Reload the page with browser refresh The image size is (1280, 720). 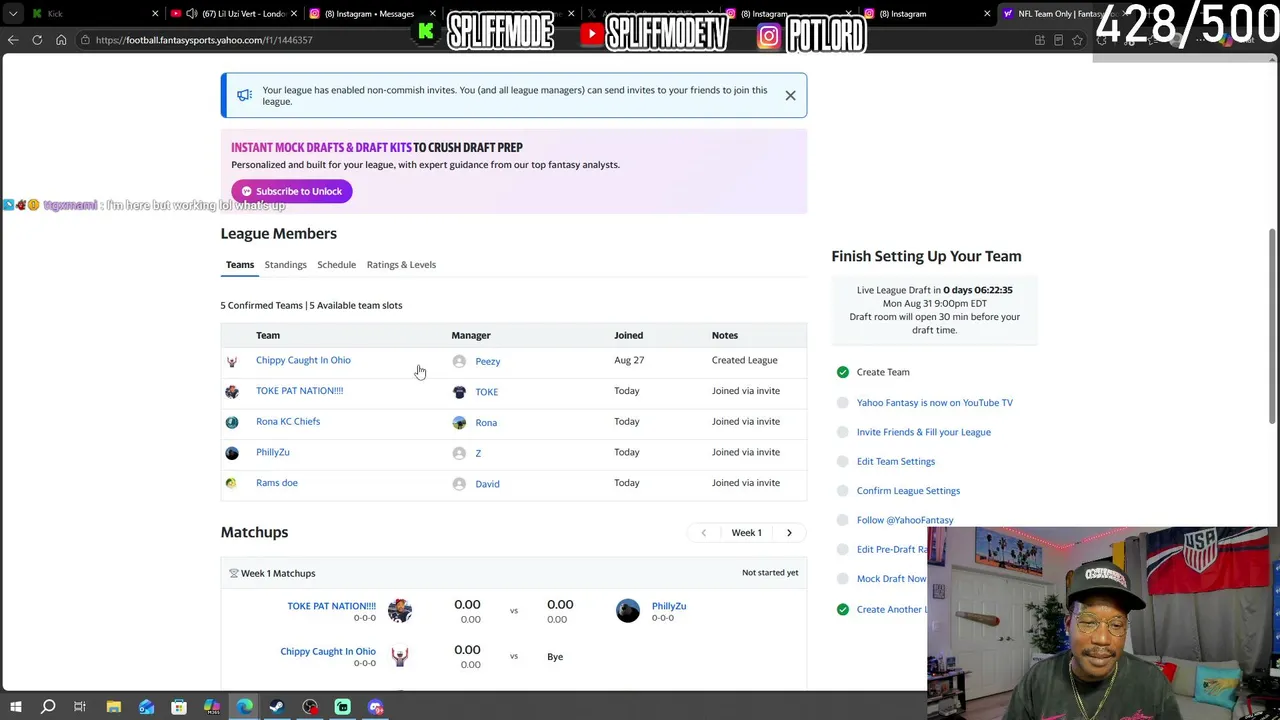37,40
